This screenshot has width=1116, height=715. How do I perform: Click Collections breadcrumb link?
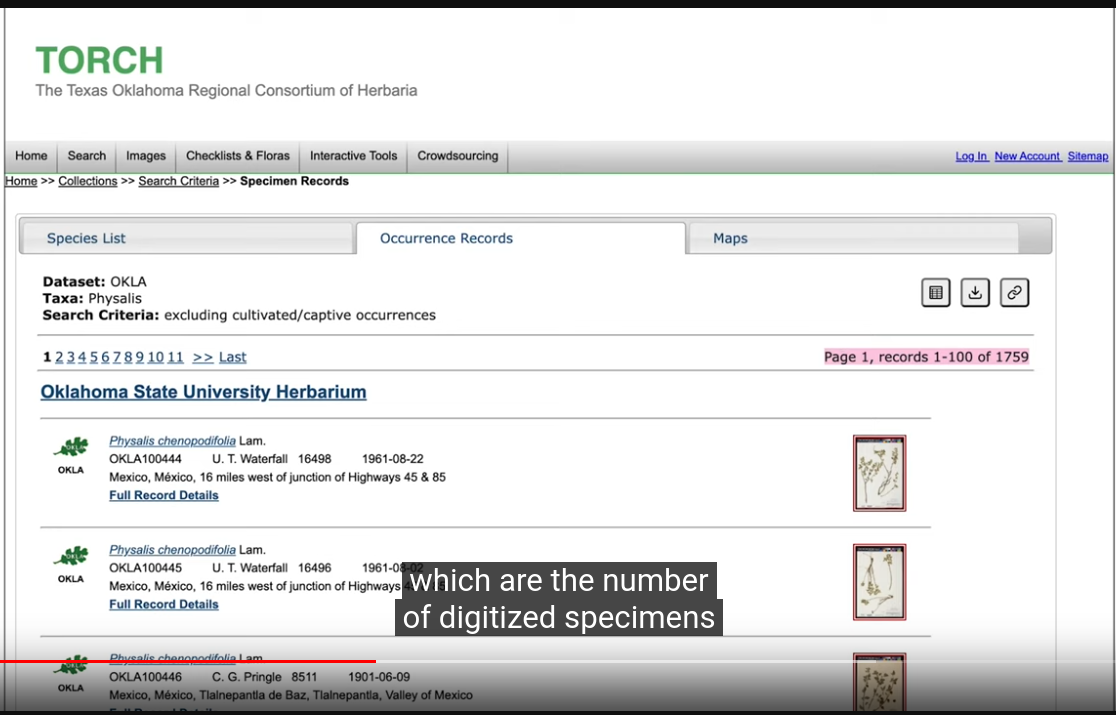pos(88,181)
